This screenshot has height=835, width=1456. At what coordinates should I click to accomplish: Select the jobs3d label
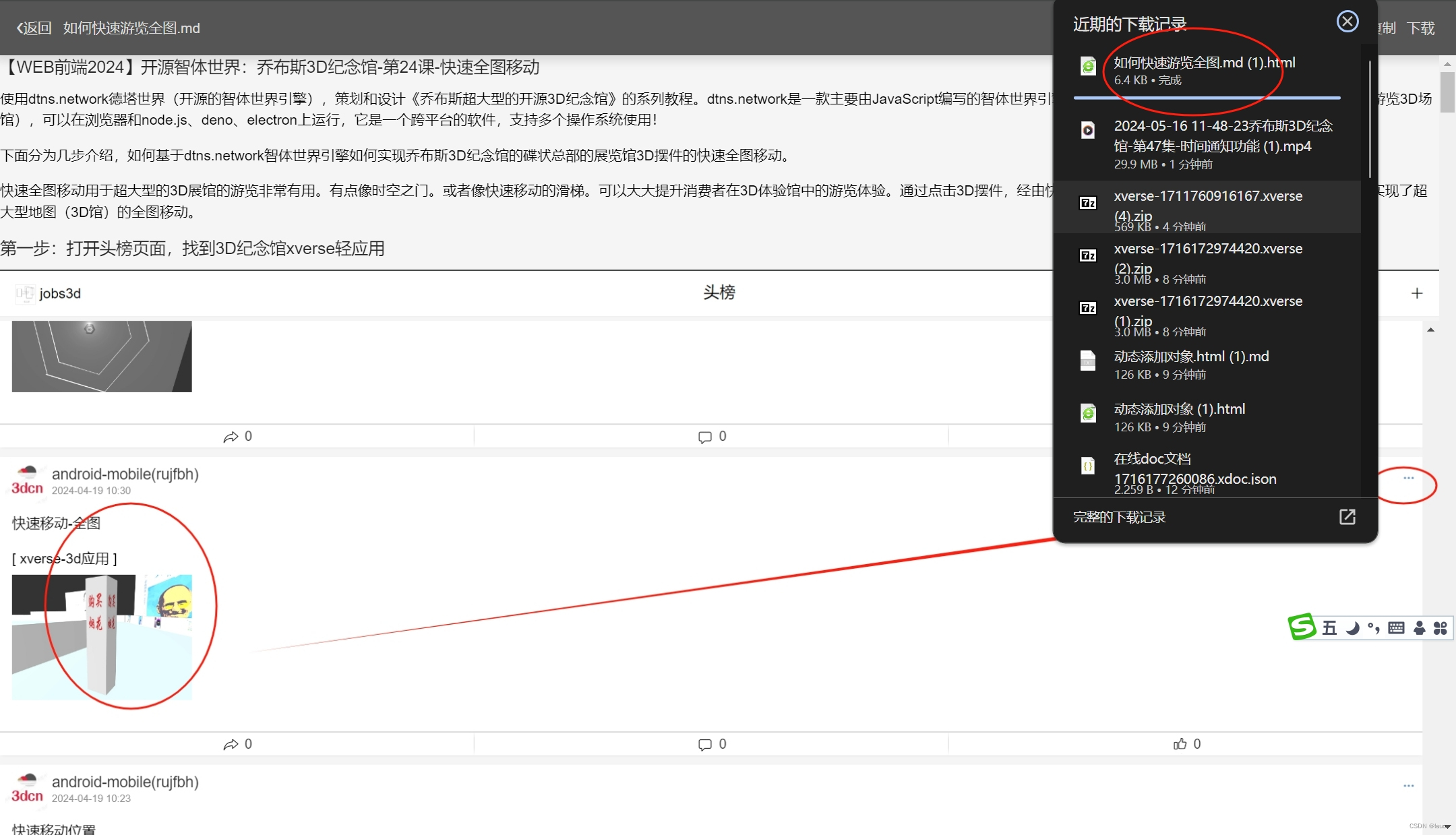(60, 293)
